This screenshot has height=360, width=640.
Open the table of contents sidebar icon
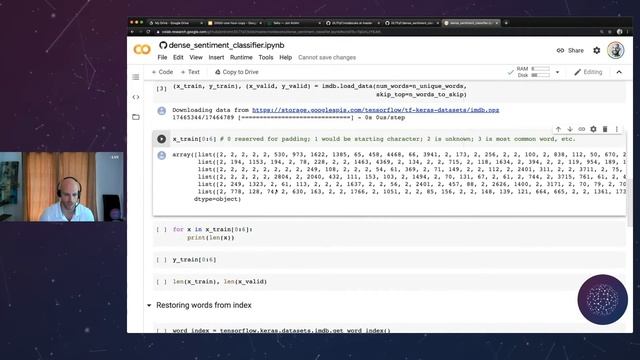pyautogui.click(x=136, y=77)
